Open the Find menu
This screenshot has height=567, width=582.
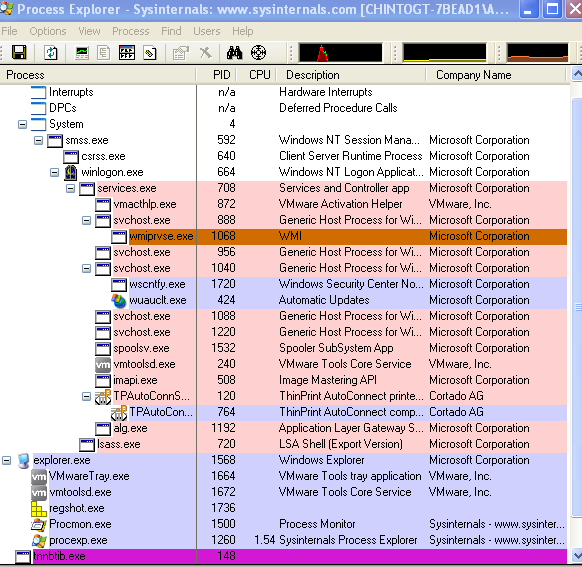[171, 31]
